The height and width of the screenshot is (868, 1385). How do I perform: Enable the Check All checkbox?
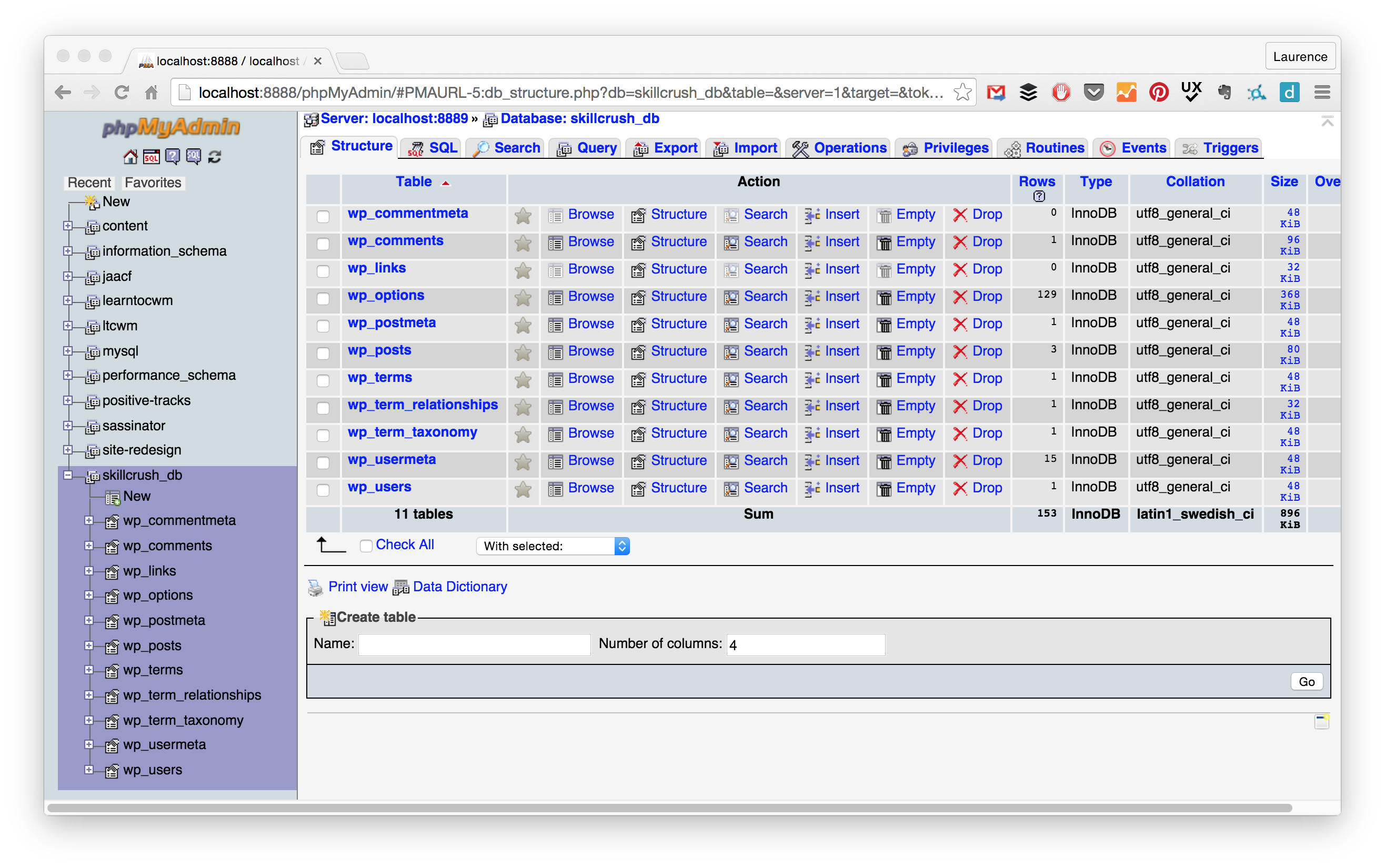click(366, 546)
